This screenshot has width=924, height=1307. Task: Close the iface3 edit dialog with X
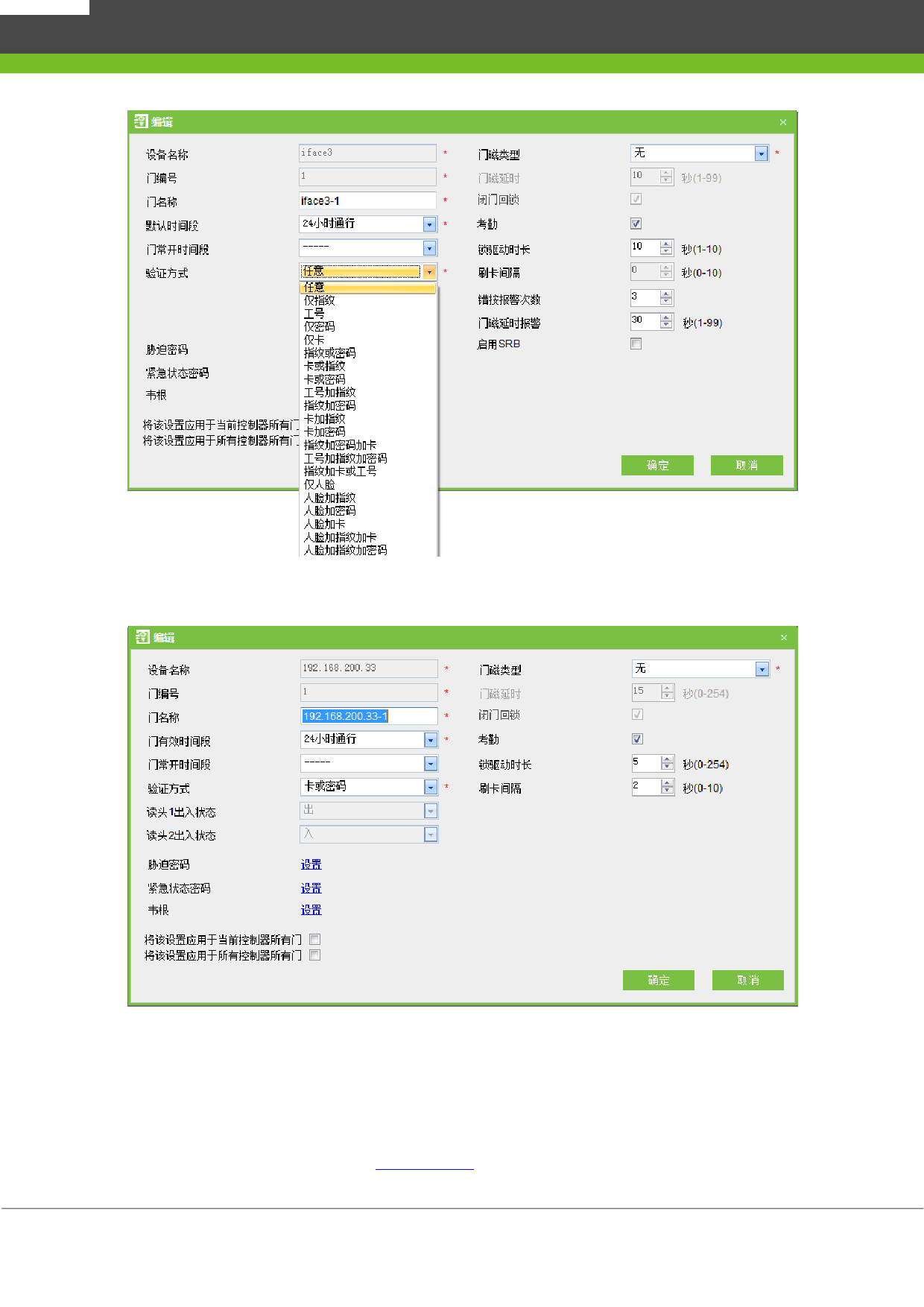pyautogui.click(x=782, y=122)
